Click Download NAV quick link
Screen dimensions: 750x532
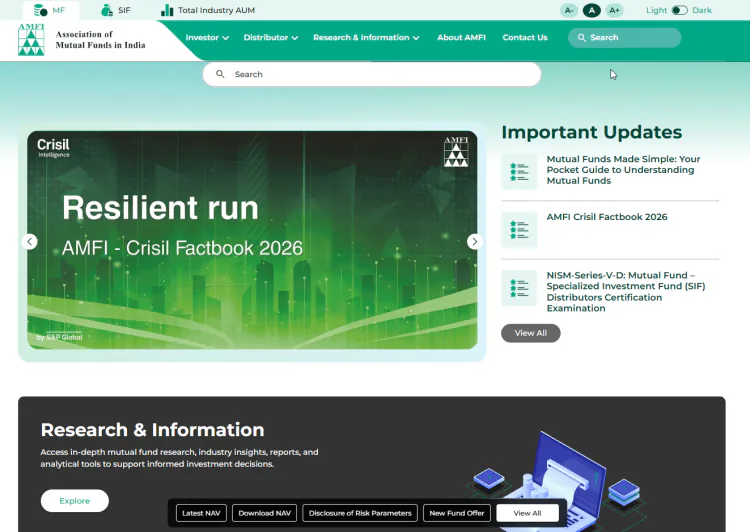tap(265, 513)
